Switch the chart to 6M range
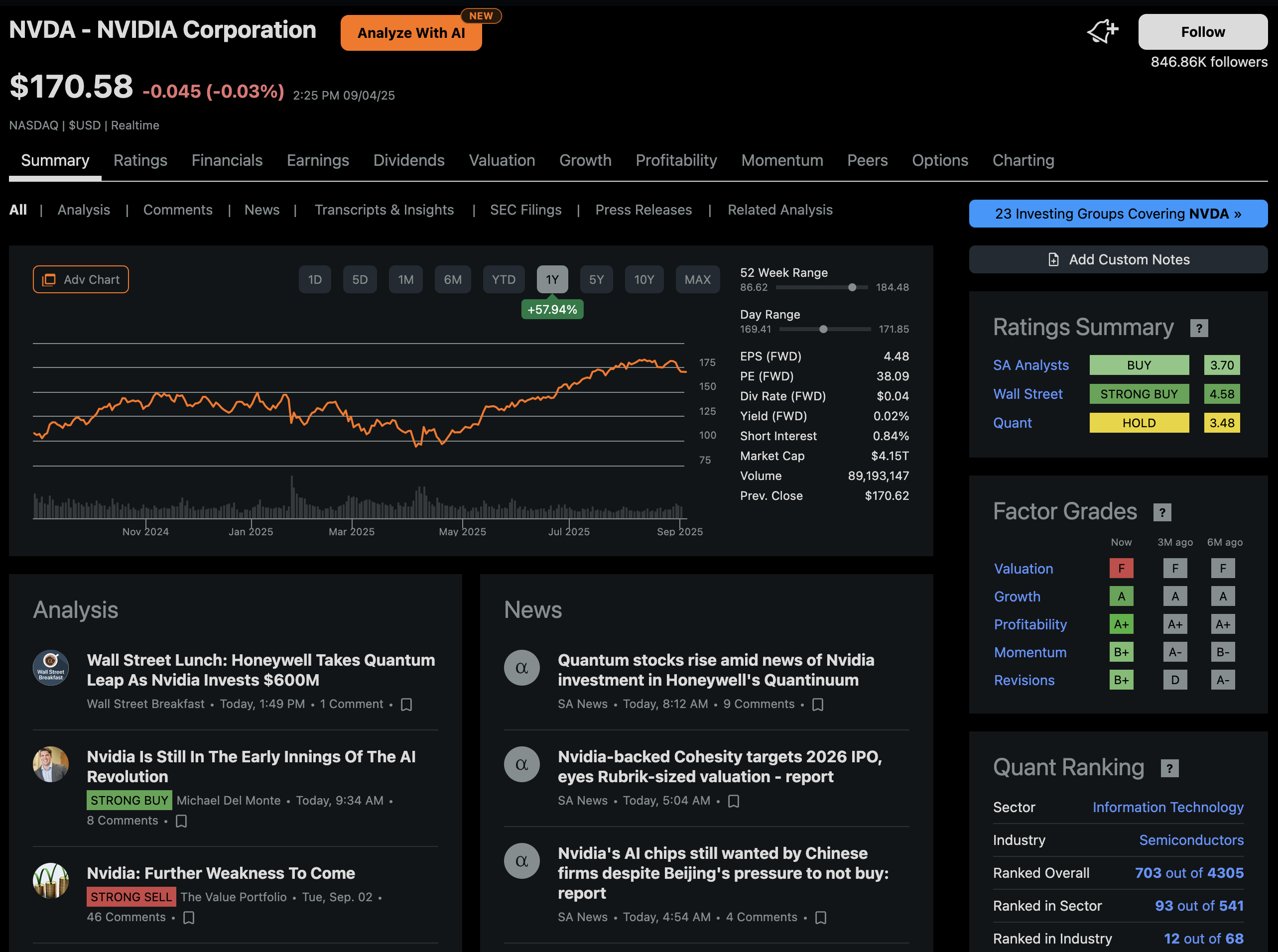Screen dimensions: 1278x952 click(x=453, y=279)
